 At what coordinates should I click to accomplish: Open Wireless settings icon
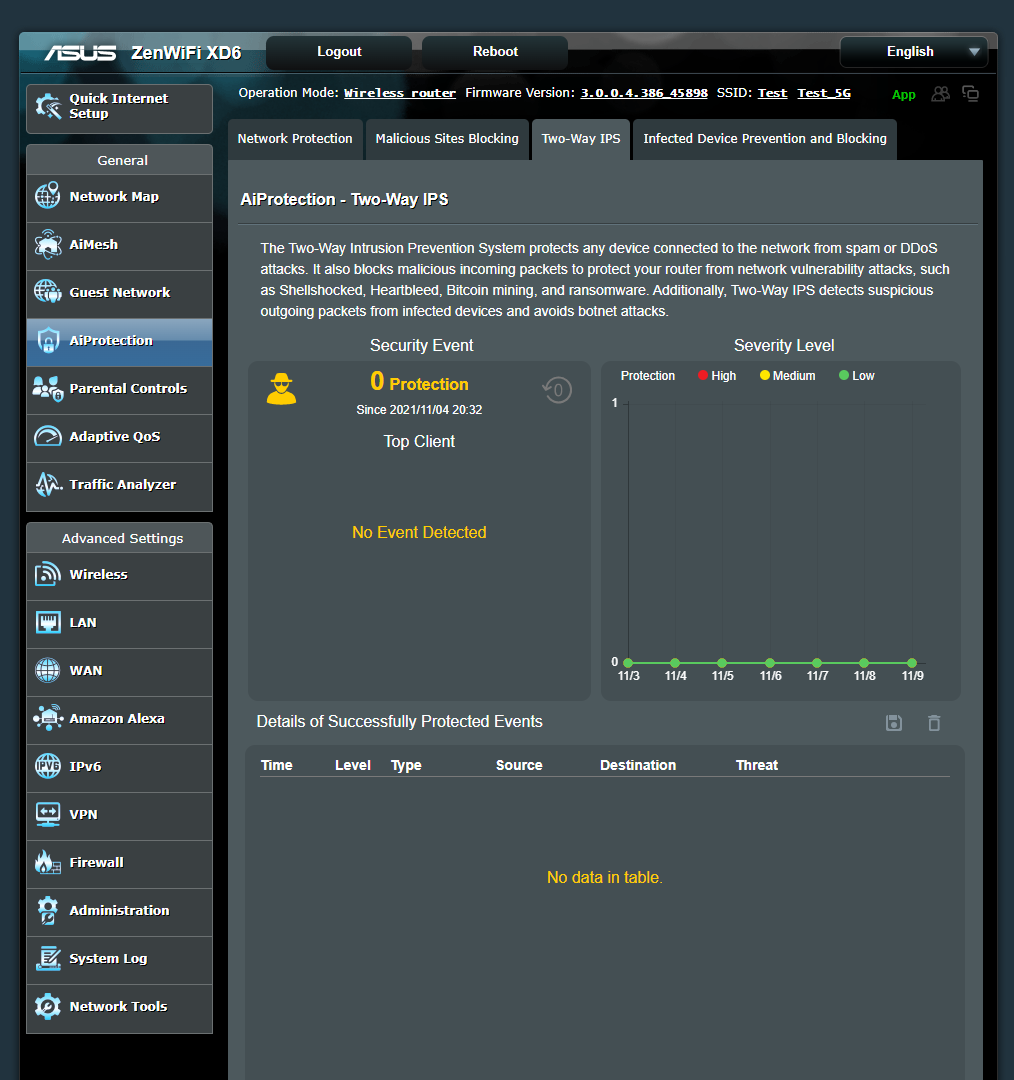click(48, 574)
